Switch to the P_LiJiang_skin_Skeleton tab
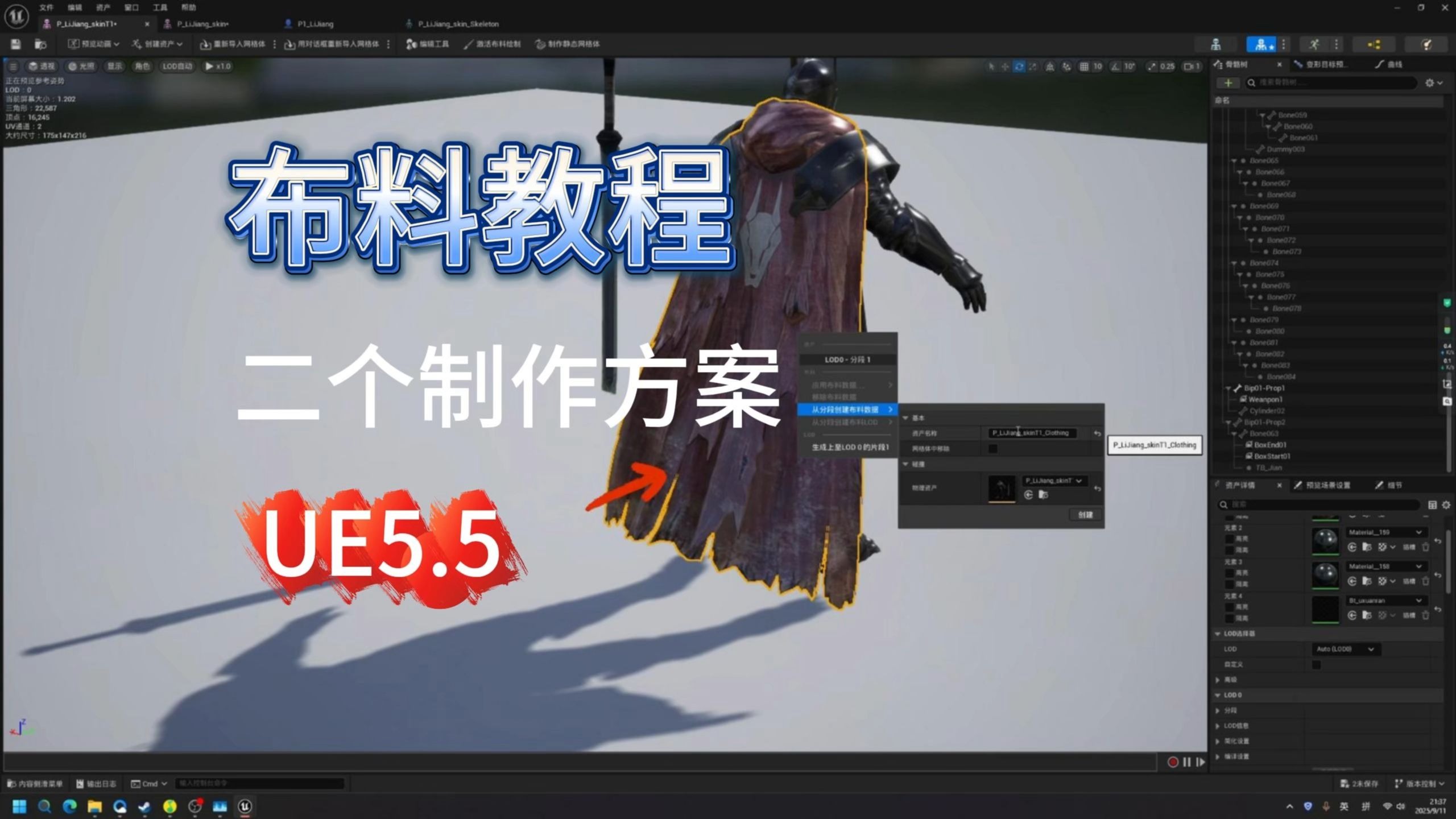The width and height of the screenshot is (1456, 819). point(452,24)
